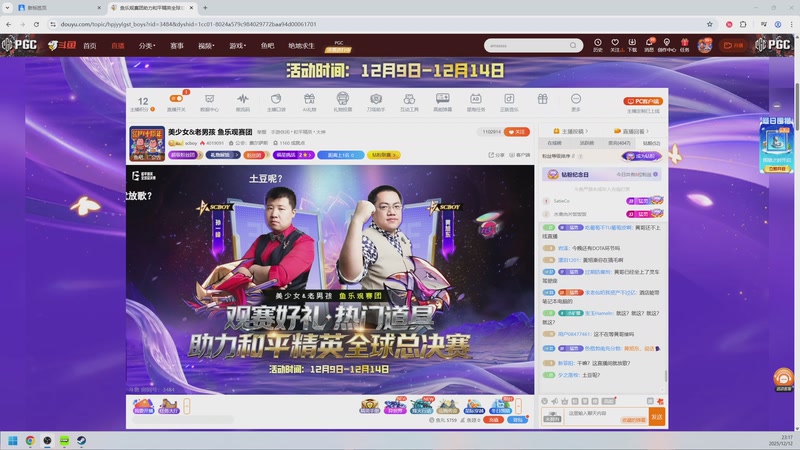
Task: Open the 历史 history icon
Action: [x=597, y=45]
